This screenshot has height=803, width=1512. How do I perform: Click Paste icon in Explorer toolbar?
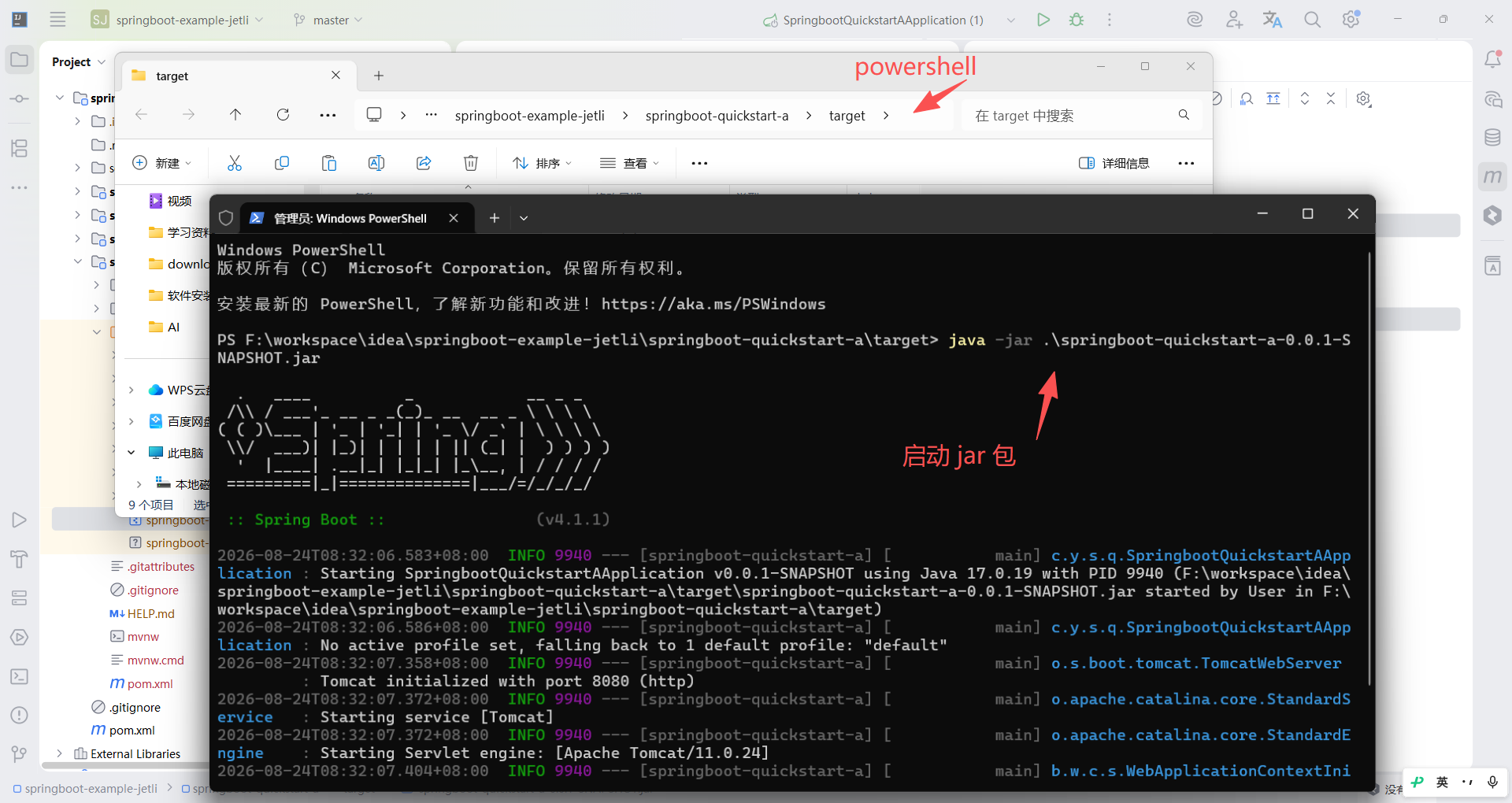tap(329, 163)
